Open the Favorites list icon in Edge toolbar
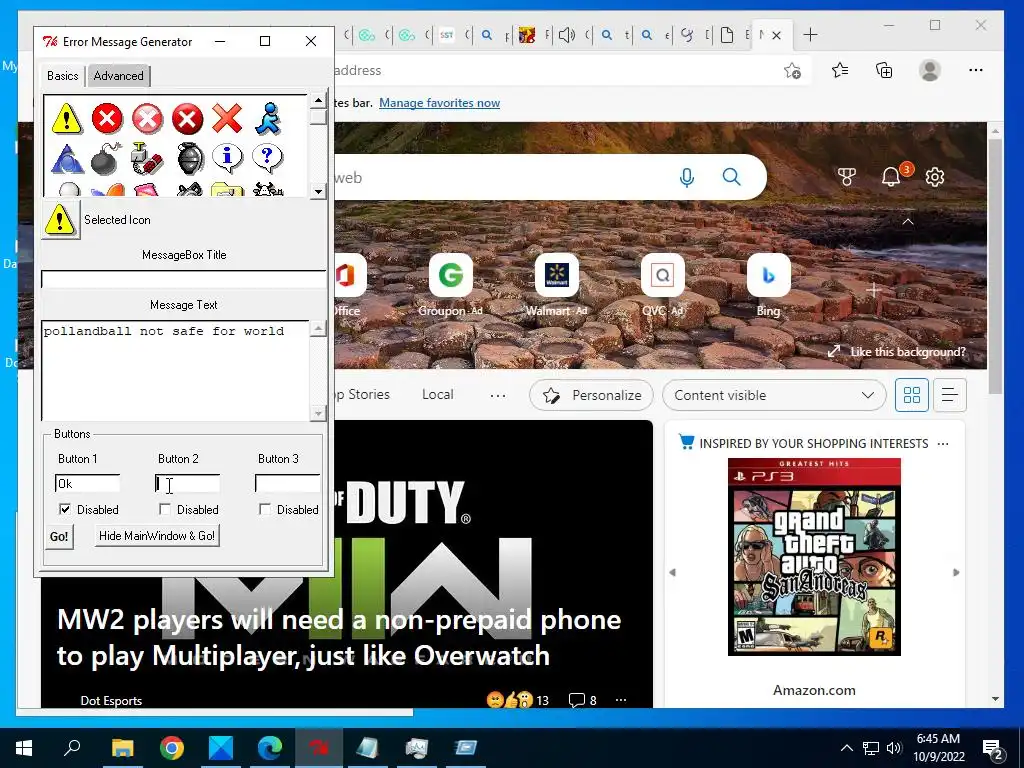This screenshot has width=1024, height=768. [x=840, y=70]
